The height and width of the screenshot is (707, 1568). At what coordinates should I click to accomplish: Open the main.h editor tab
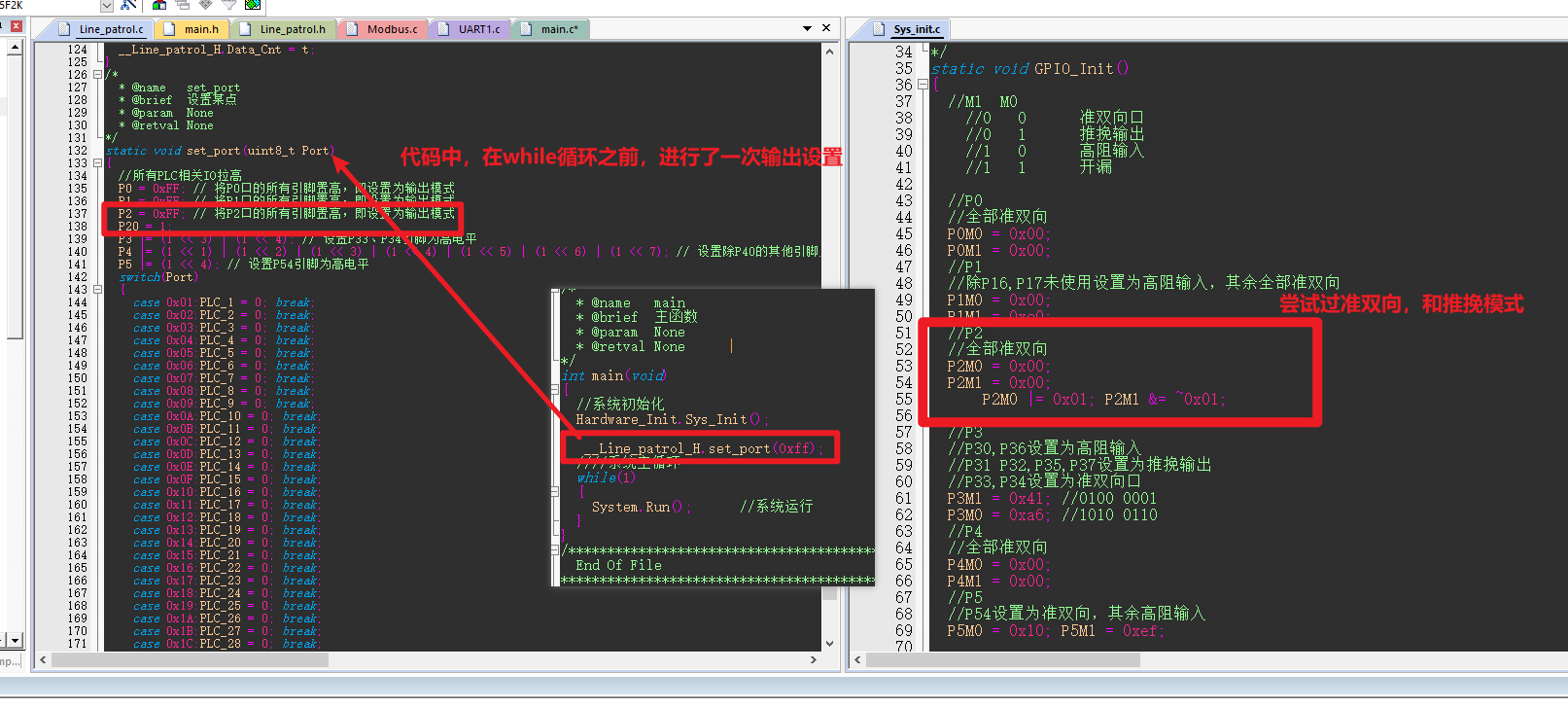[192, 29]
